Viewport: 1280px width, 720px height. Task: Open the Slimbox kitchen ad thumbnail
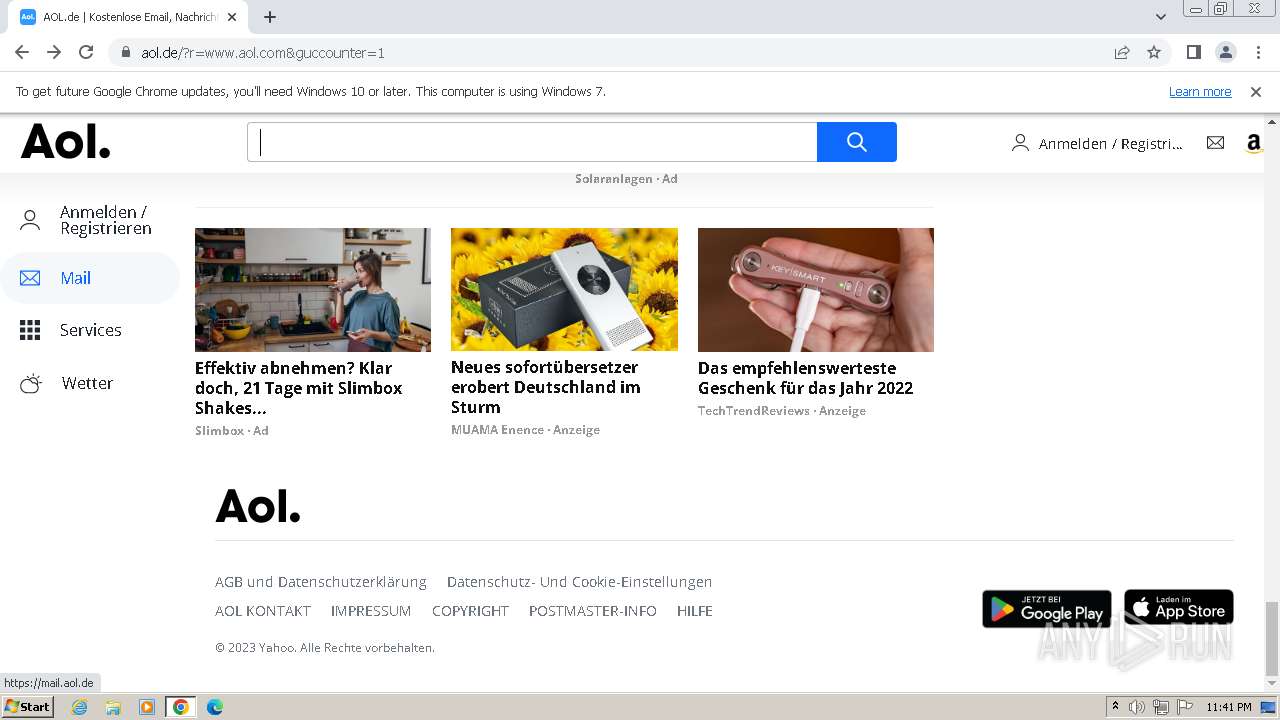coord(313,290)
